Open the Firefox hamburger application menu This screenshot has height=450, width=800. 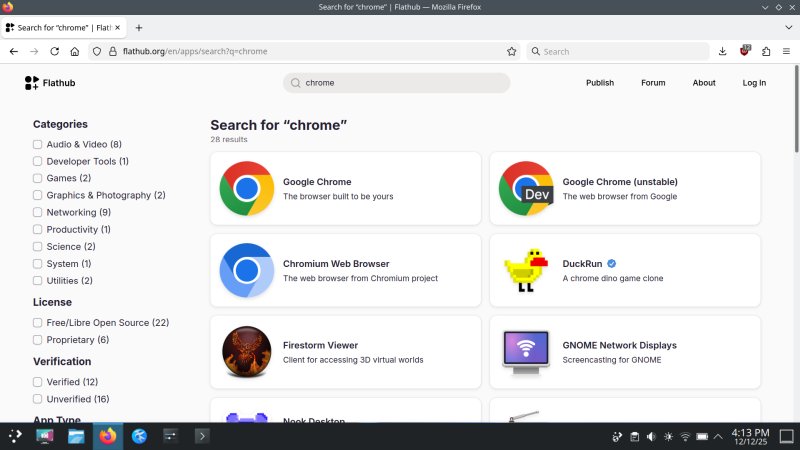tap(786, 52)
